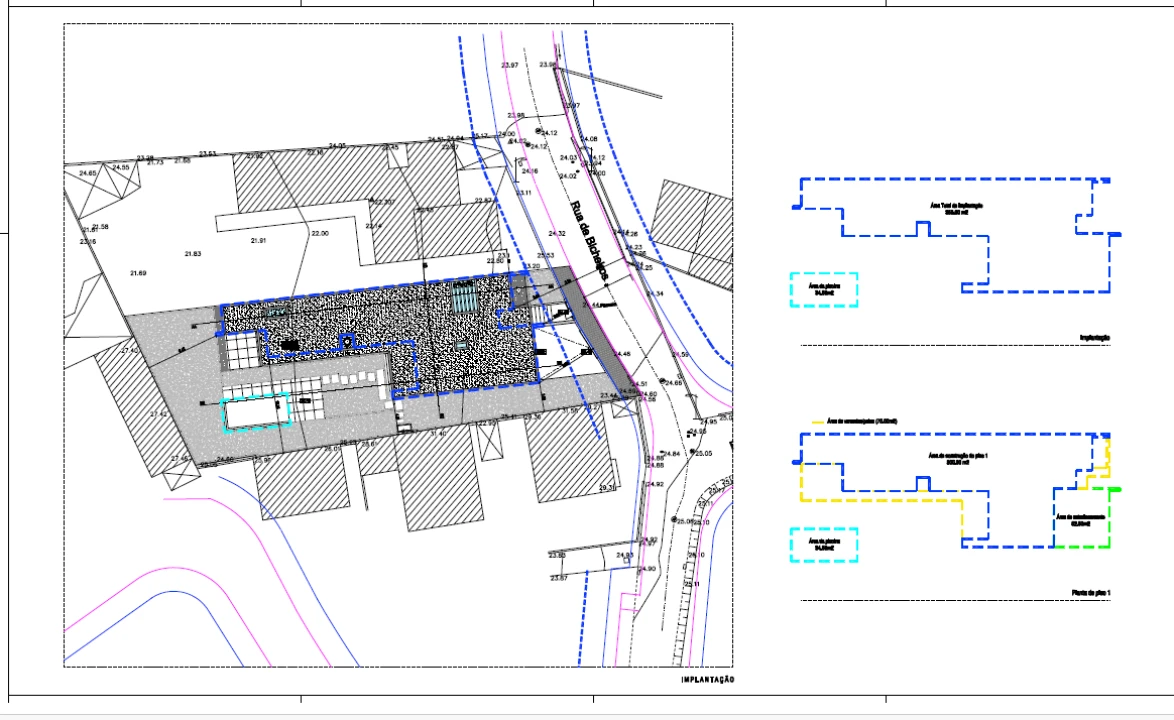
Task: Click the elevation label 21.91 on site plan
Action: click(259, 241)
